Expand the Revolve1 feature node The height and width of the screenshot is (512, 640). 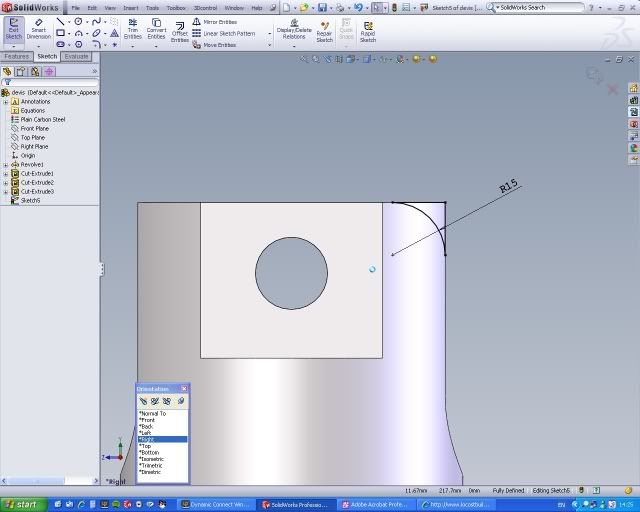[6, 164]
